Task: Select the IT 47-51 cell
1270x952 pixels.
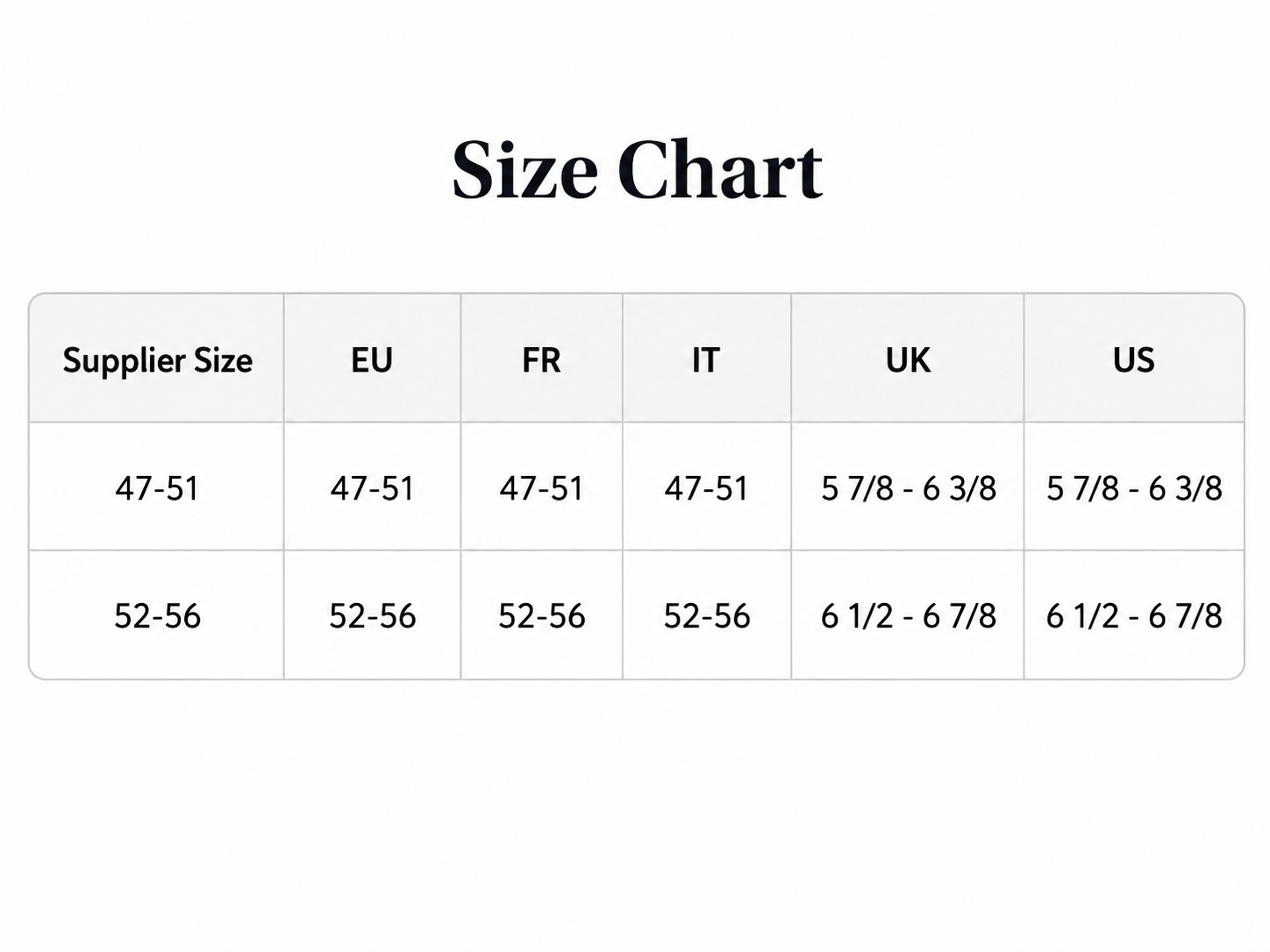Action: [x=707, y=487]
